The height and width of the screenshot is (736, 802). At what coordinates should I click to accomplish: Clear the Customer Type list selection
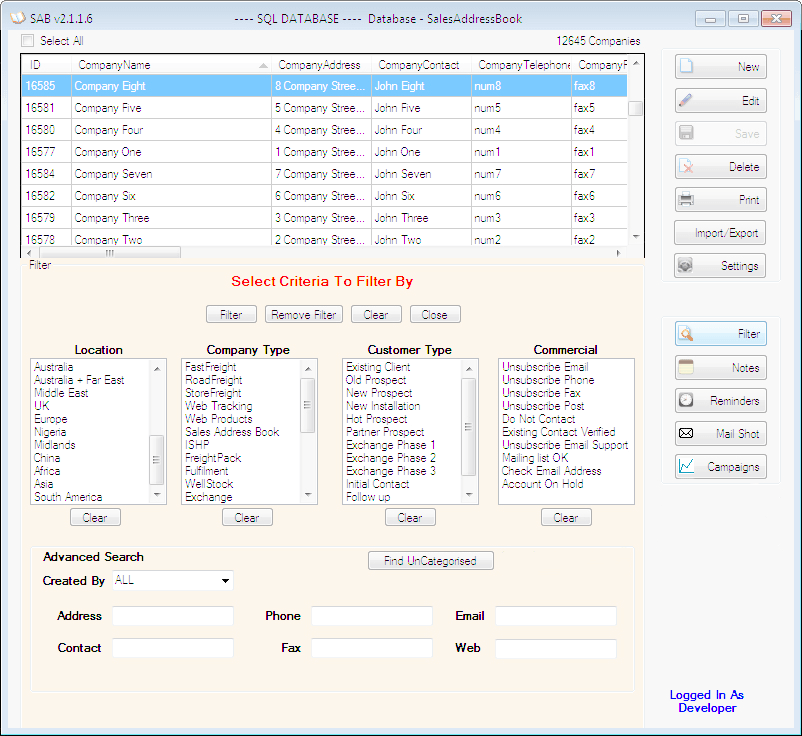coord(410,517)
